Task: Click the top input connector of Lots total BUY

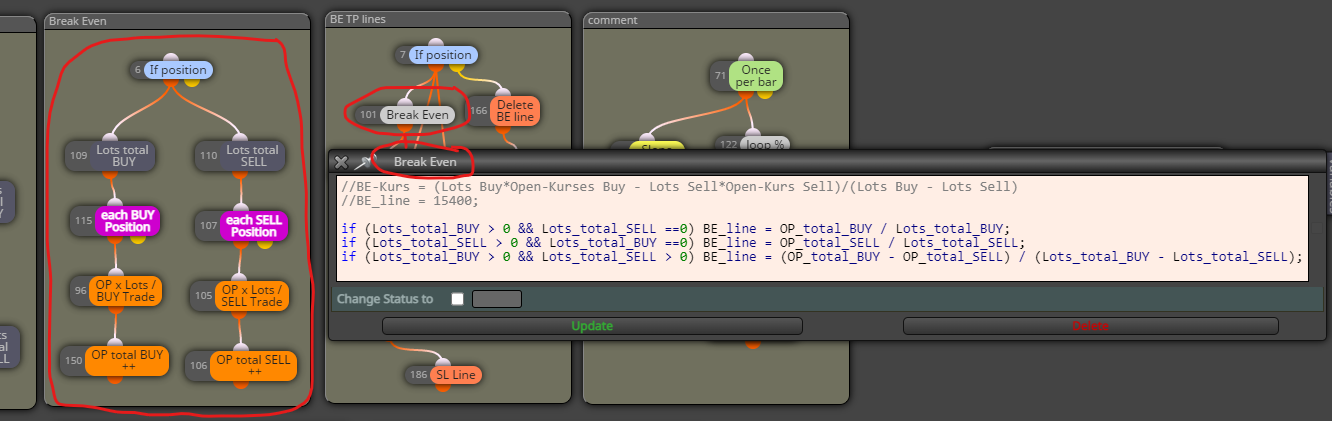Action: tap(109, 137)
